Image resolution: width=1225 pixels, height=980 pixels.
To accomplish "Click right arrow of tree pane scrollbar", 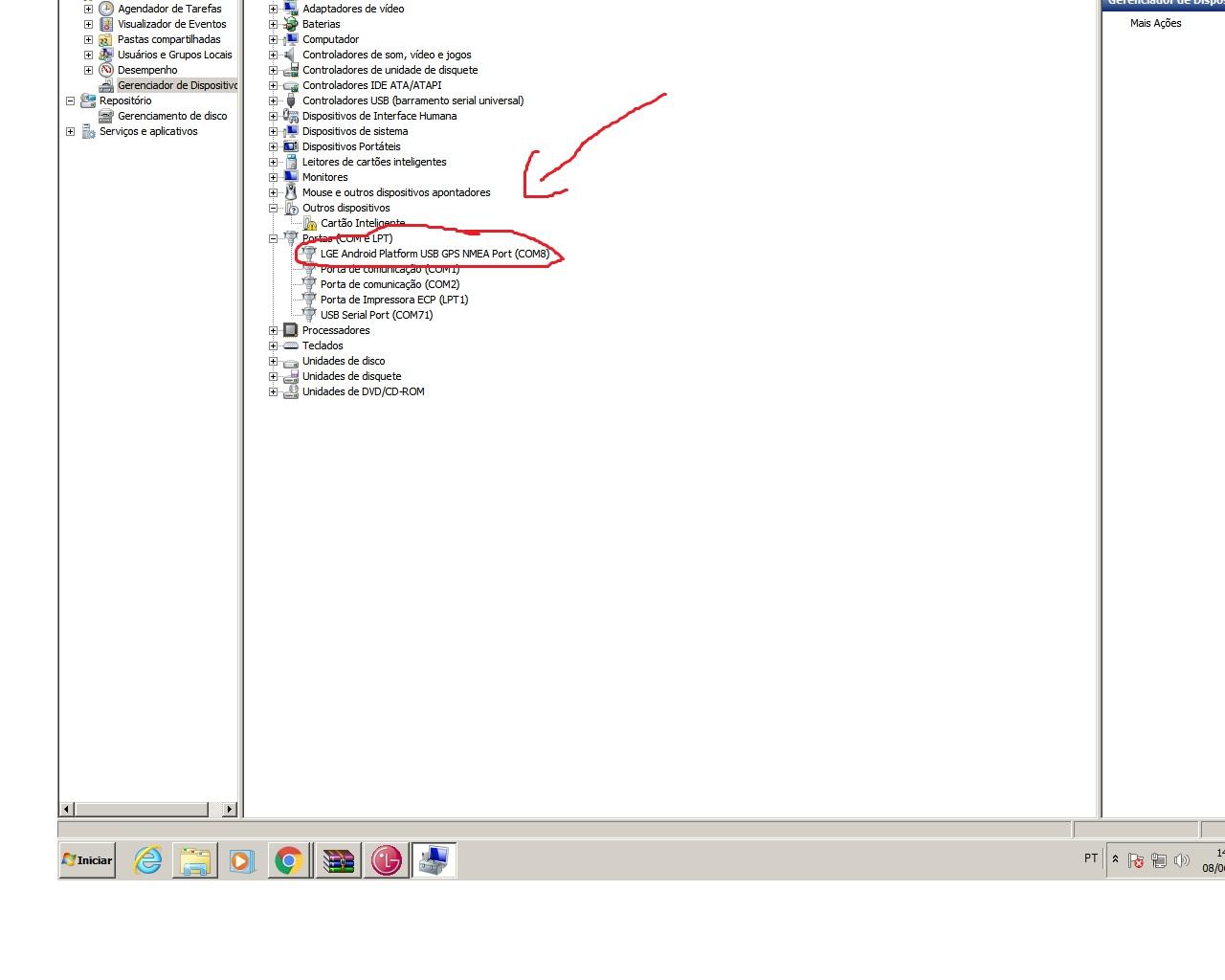I will 229,810.
